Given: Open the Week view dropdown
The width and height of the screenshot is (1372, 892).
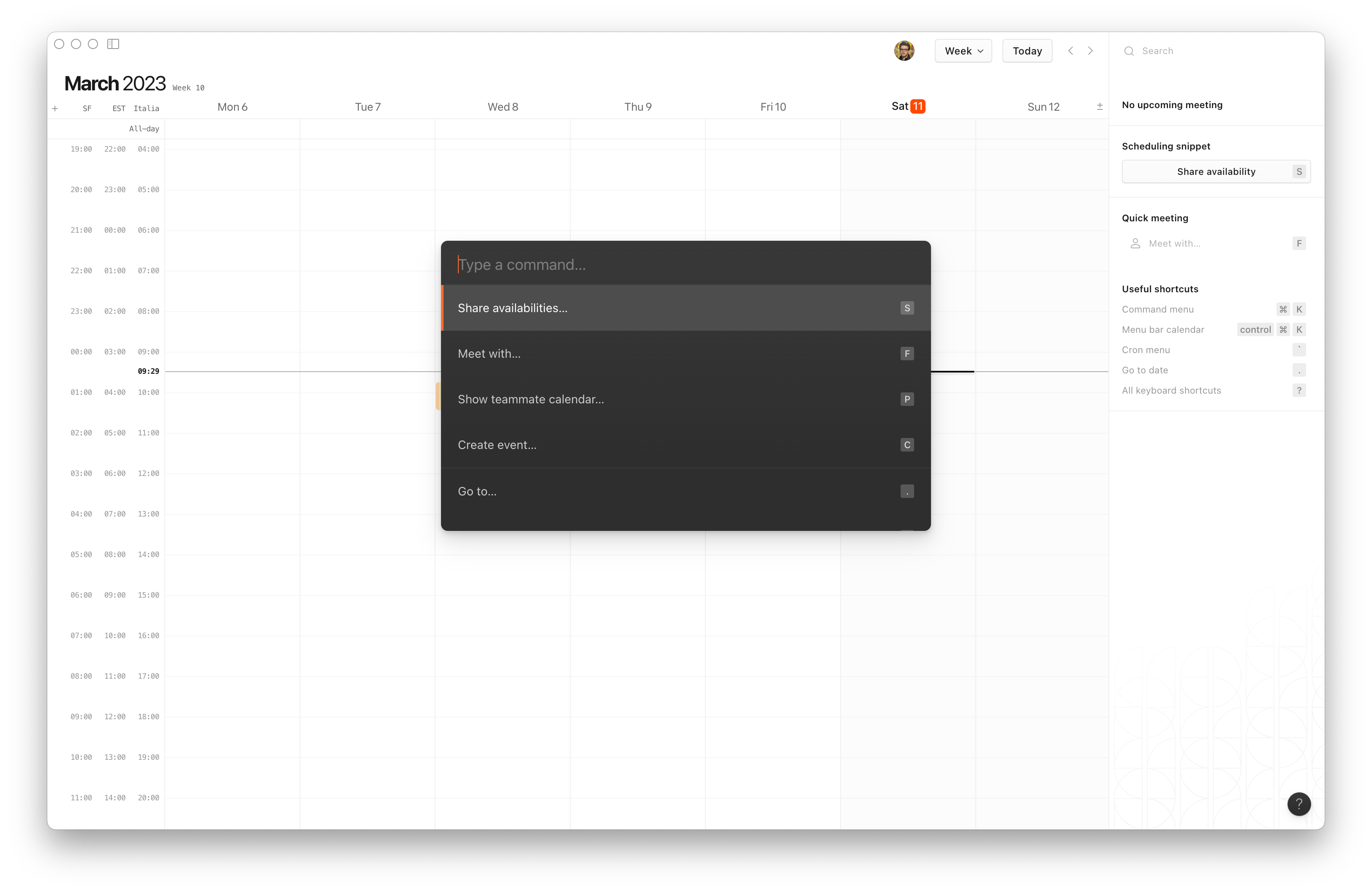Looking at the screenshot, I should [963, 51].
